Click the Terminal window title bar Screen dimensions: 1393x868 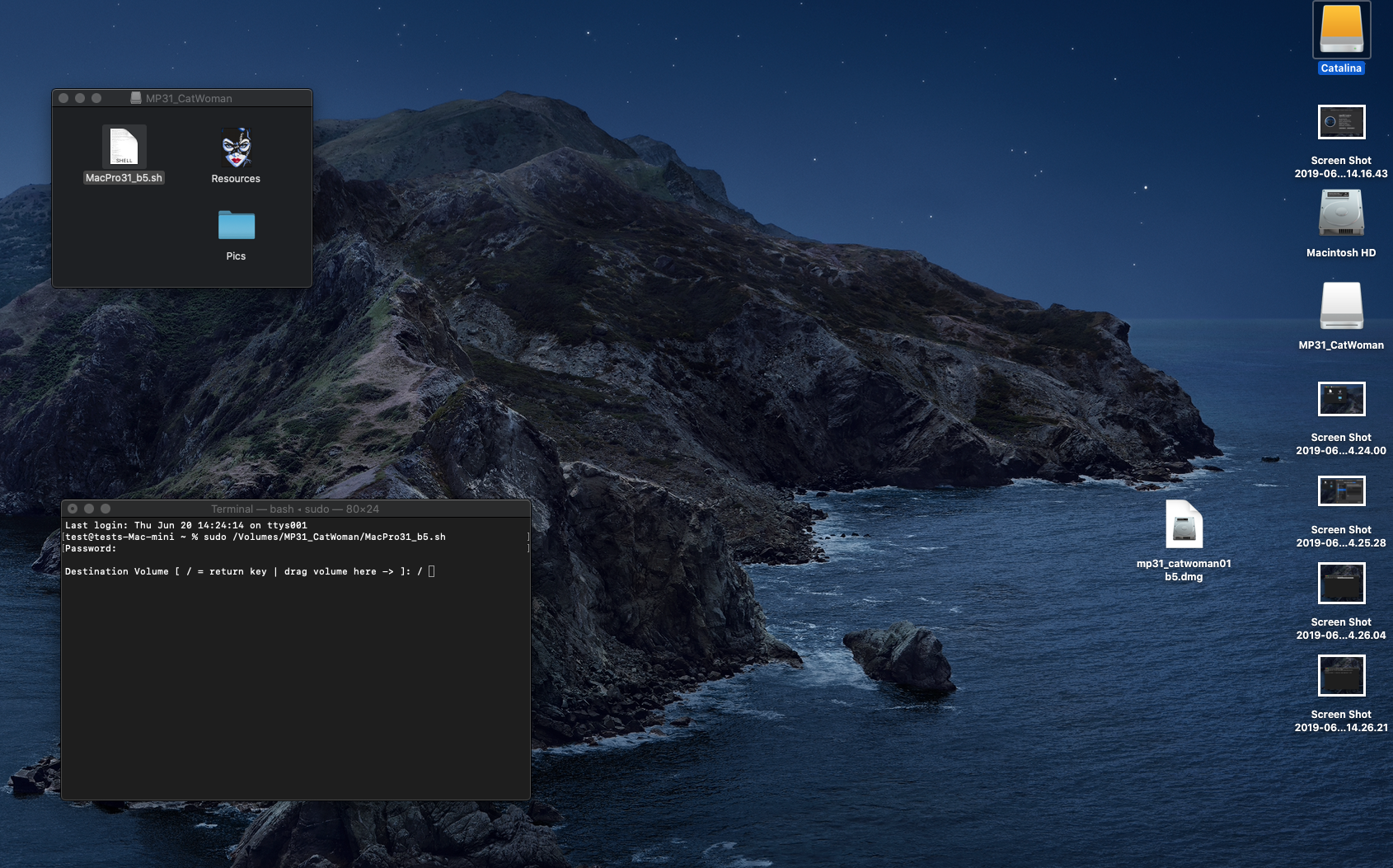(295, 509)
